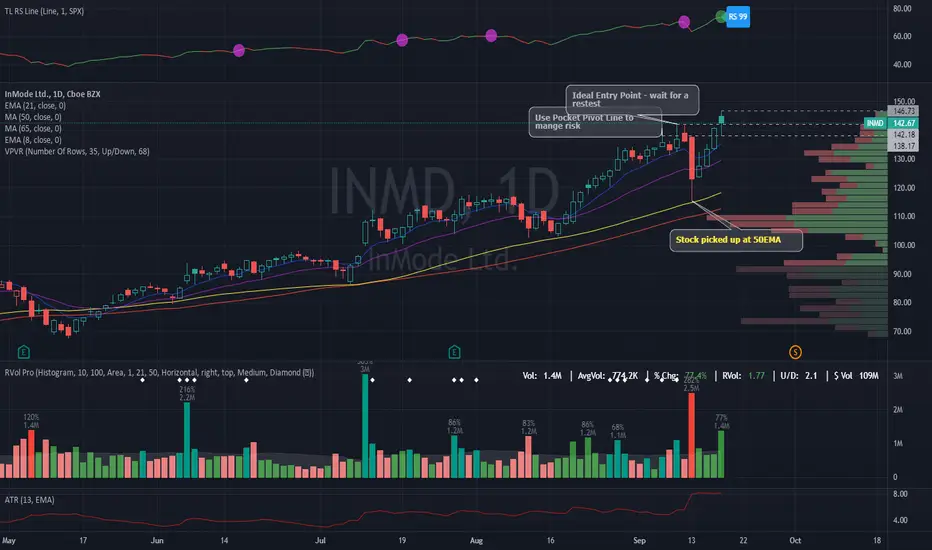
Task: Select the EMA (8, close, 0) legend
Action: tap(33, 140)
